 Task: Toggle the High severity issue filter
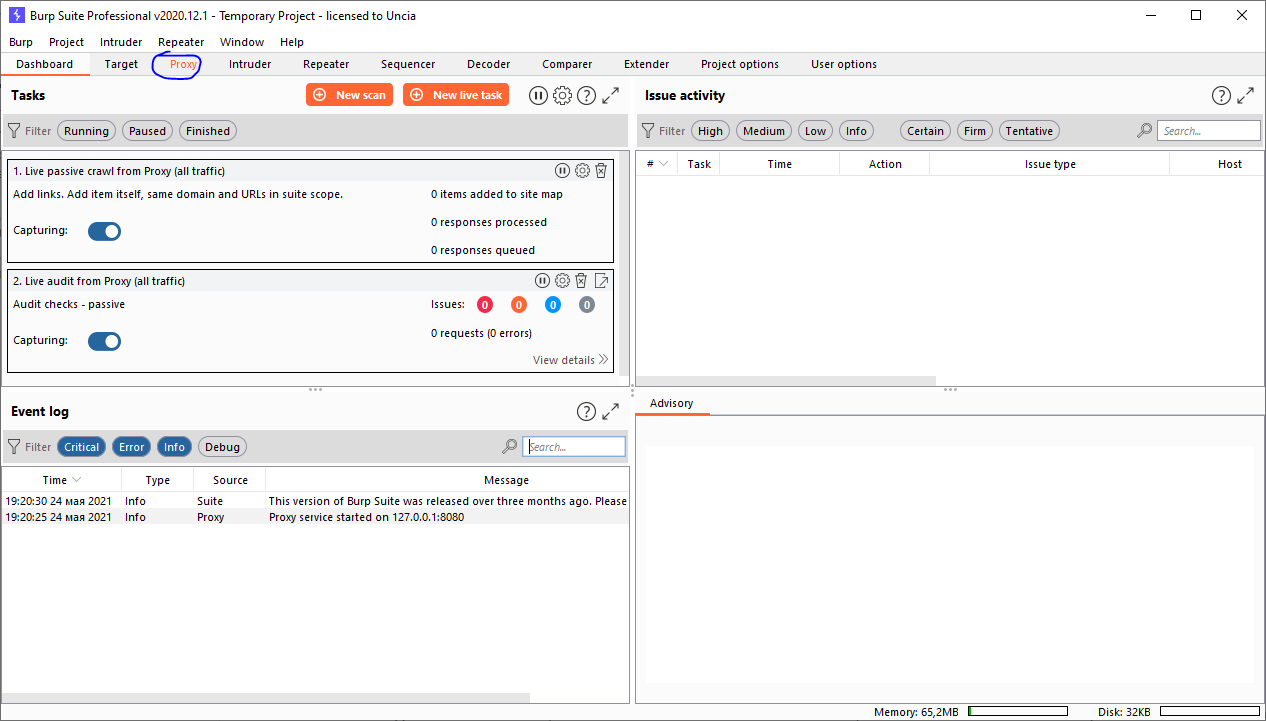click(711, 131)
